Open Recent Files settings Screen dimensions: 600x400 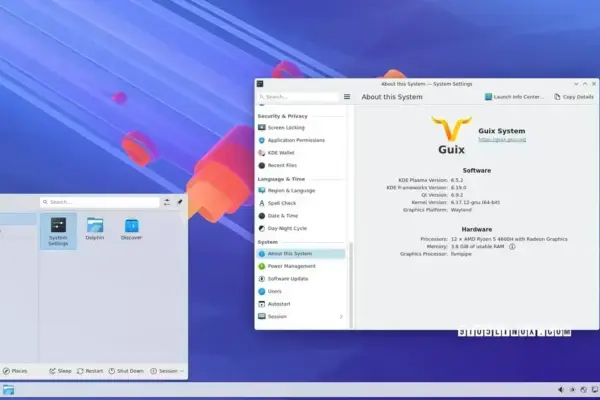(301, 165)
